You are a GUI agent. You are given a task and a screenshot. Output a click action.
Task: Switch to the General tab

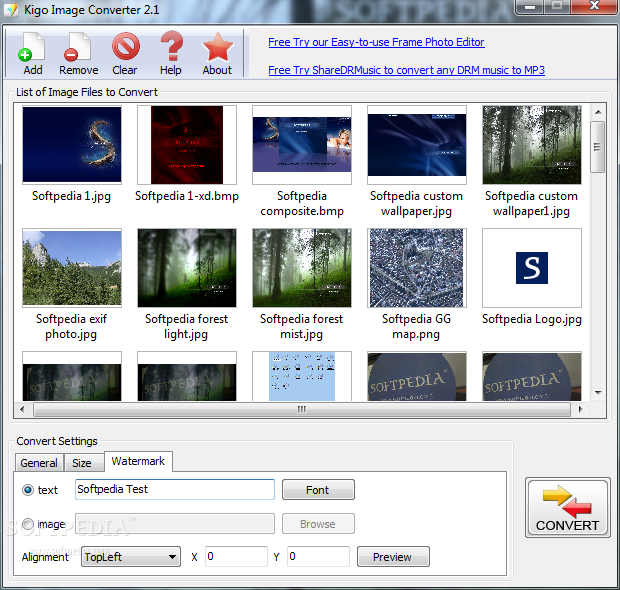point(39,463)
